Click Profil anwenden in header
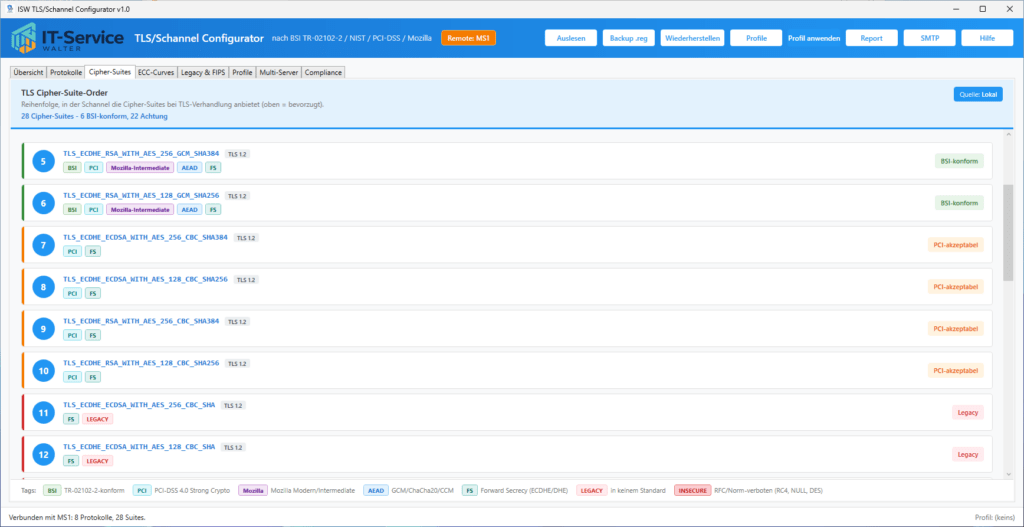This screenshot has width=1024, height=527. click(814, 39)
